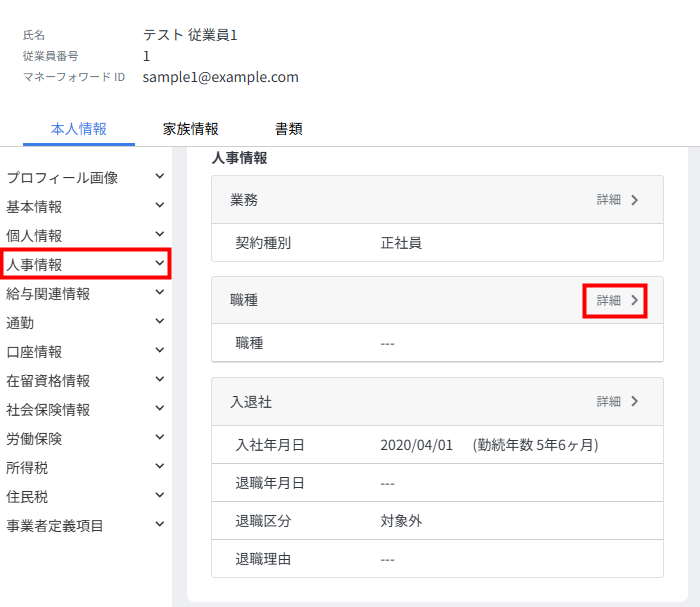This screenshot has height=607, width=700.
Task: Switch to the 家族情報 tab
Action: click(190, 129)
